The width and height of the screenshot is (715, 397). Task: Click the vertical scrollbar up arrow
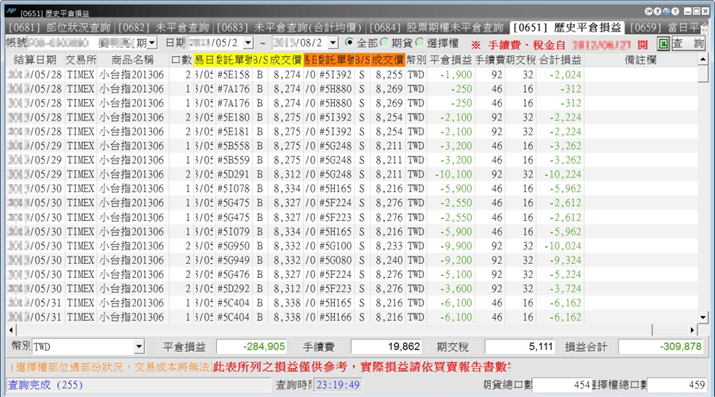pyautogui.click(x=703, y=59)
